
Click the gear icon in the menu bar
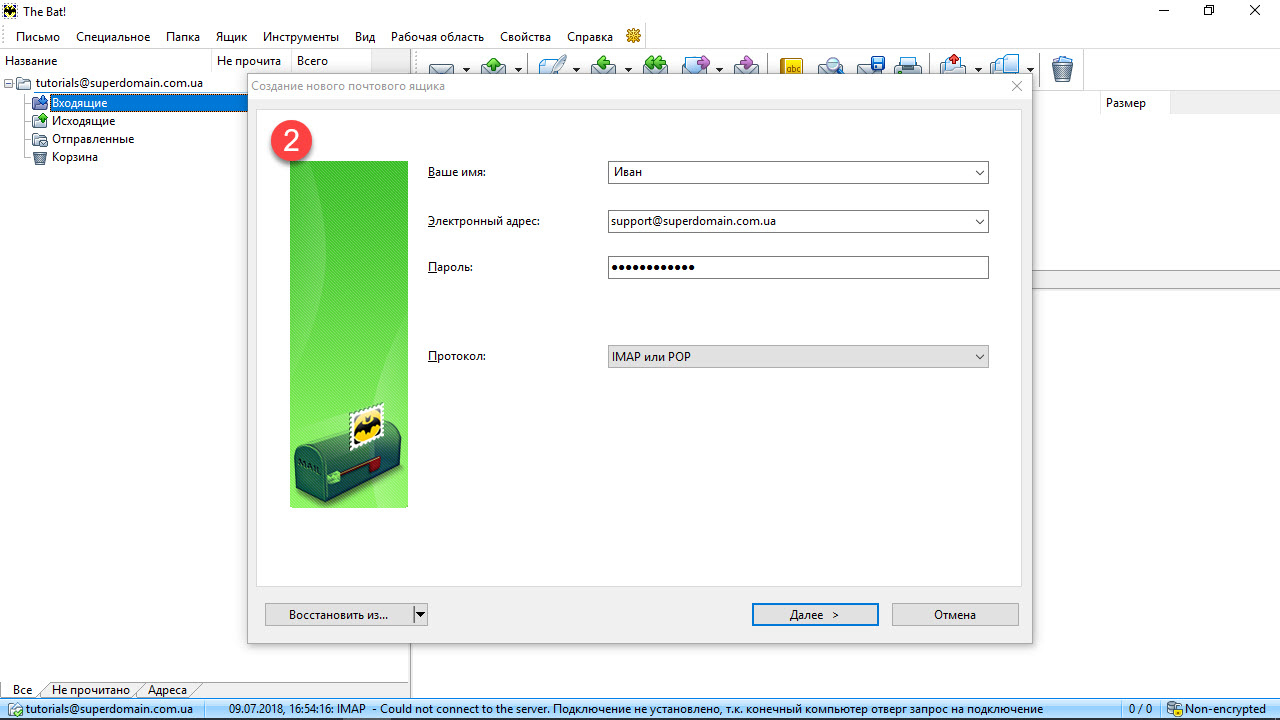coord(633,36)
